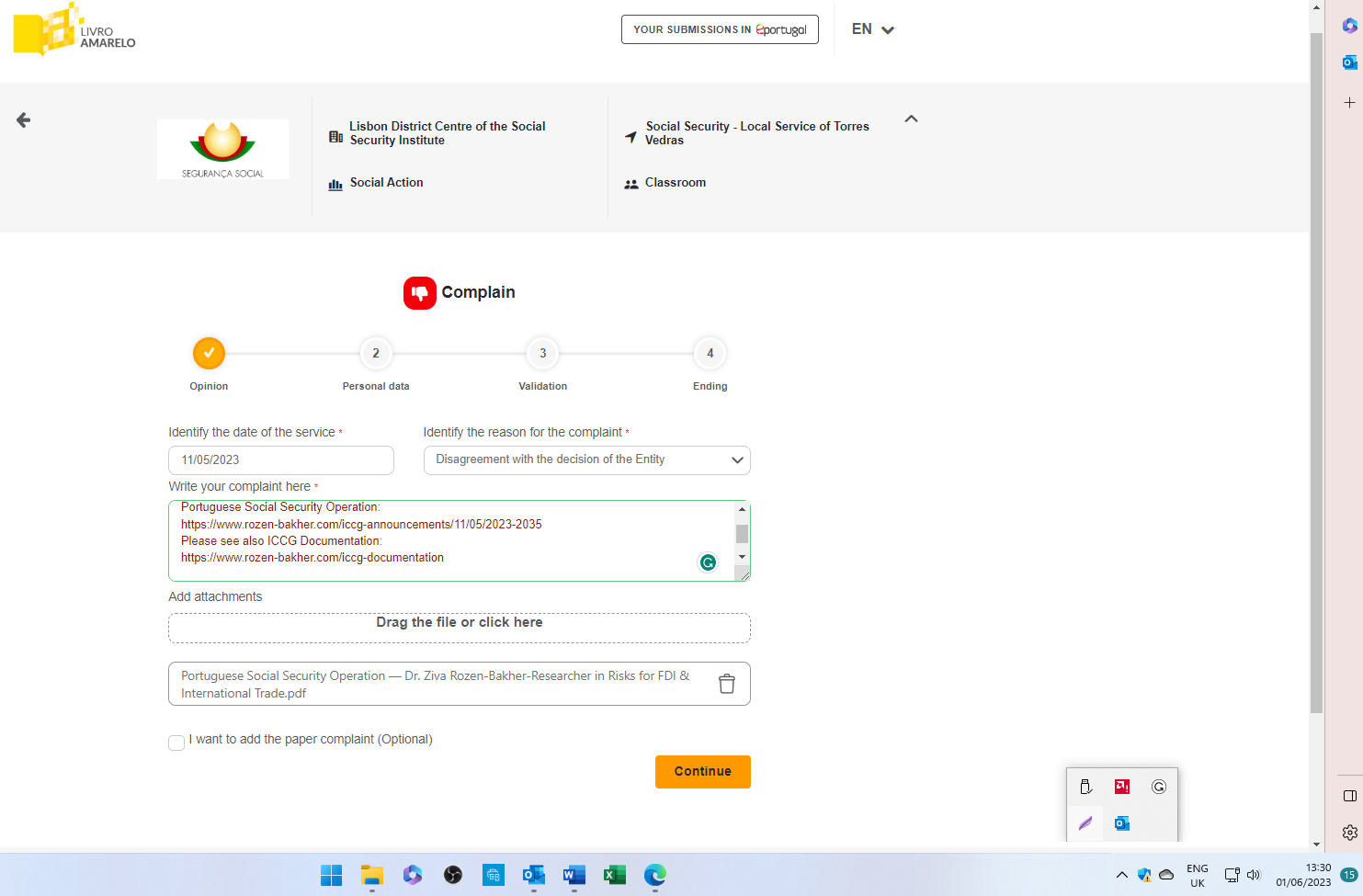1363x896 pixels.
Task: Click the page vertical scrollbar thumb
Action: (1316, 372)
